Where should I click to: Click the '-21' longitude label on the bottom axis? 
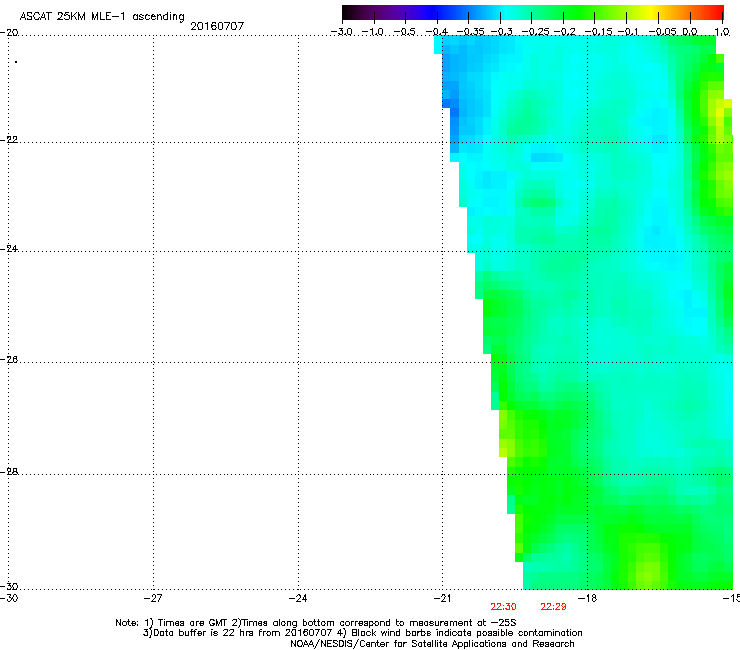click(442, 598)
